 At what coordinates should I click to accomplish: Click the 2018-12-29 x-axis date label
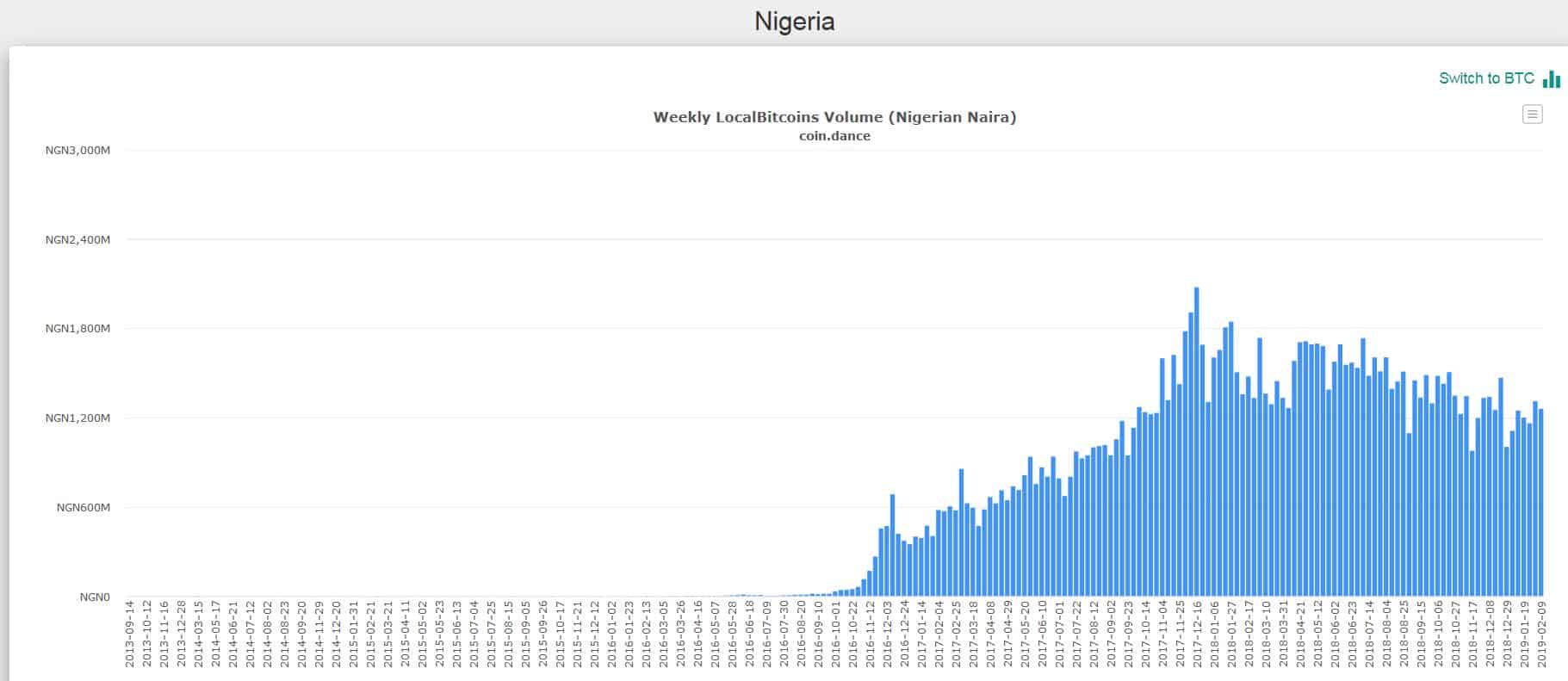tap(1507, 634)
